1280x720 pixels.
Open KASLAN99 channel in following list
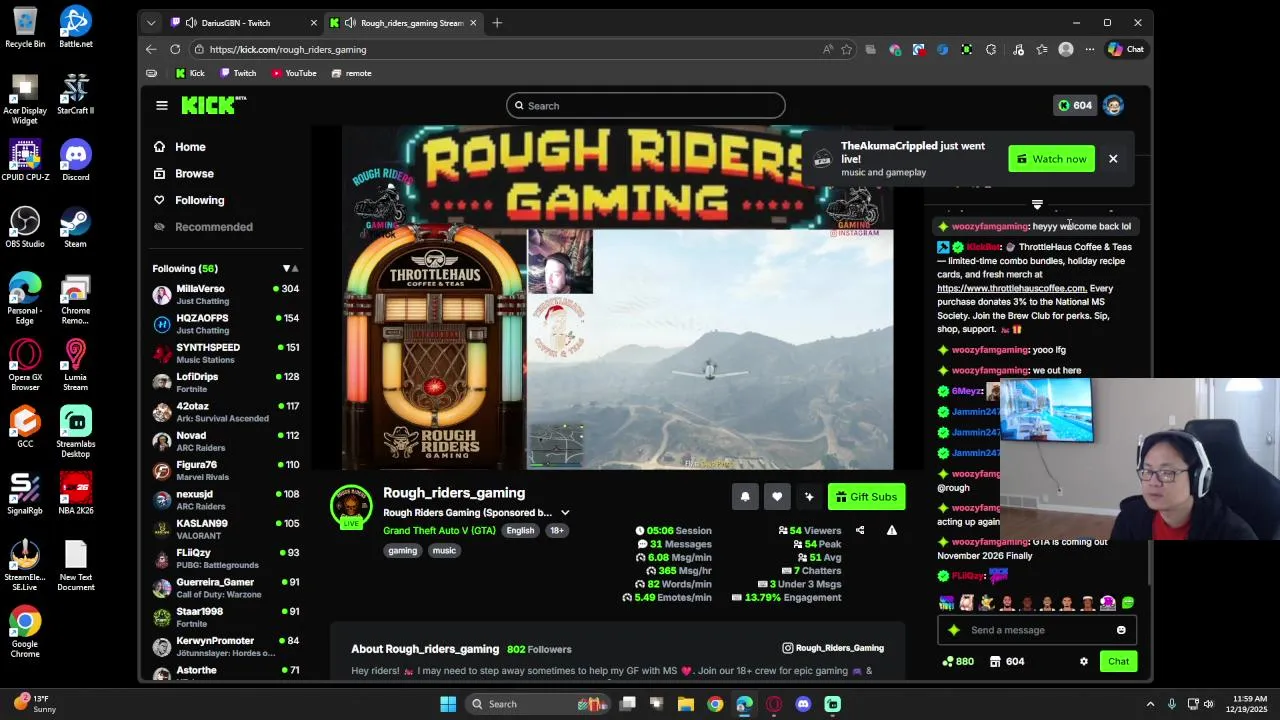(x=225, y=529)
